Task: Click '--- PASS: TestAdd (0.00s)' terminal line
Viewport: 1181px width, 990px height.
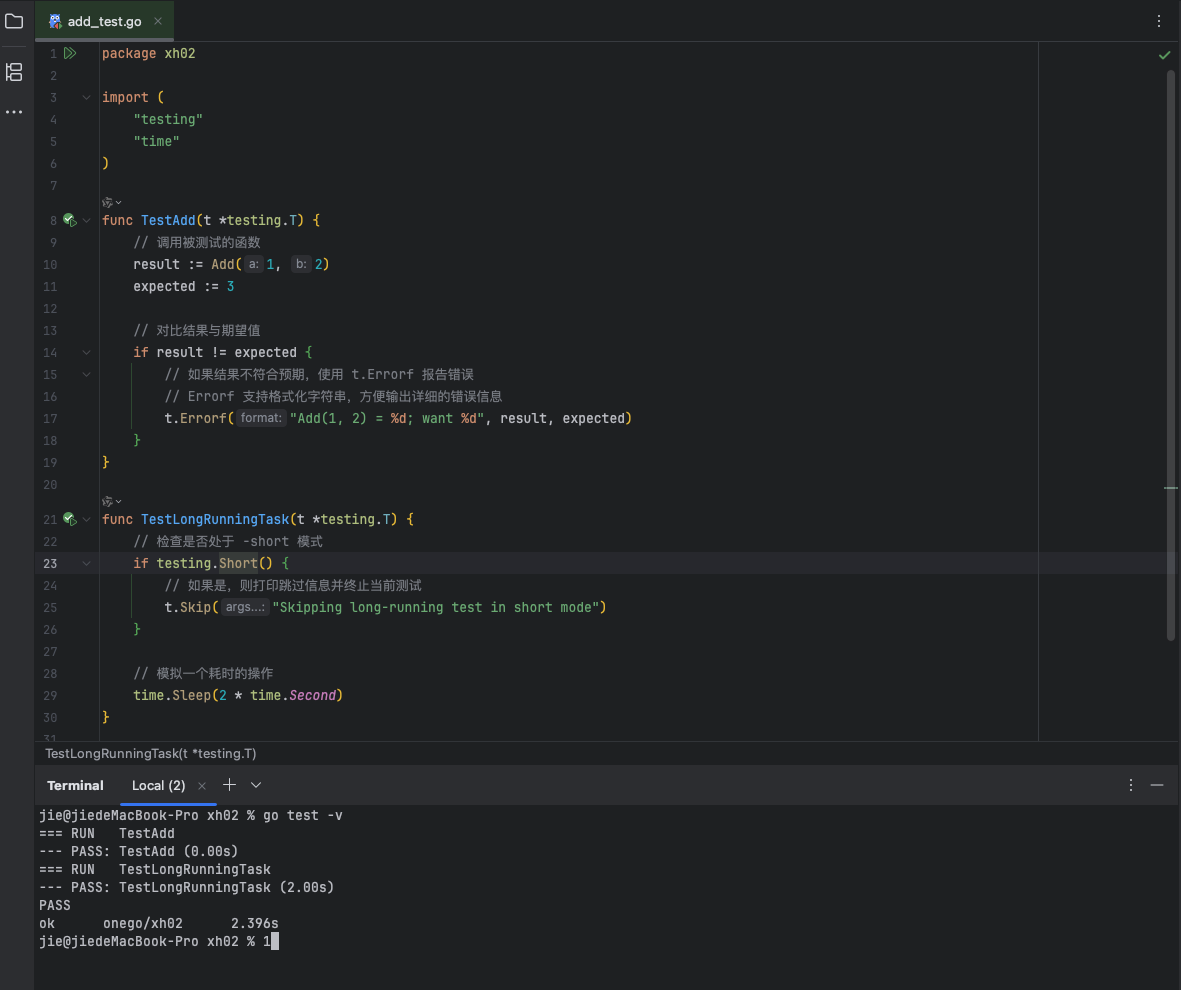Action: 139,851
